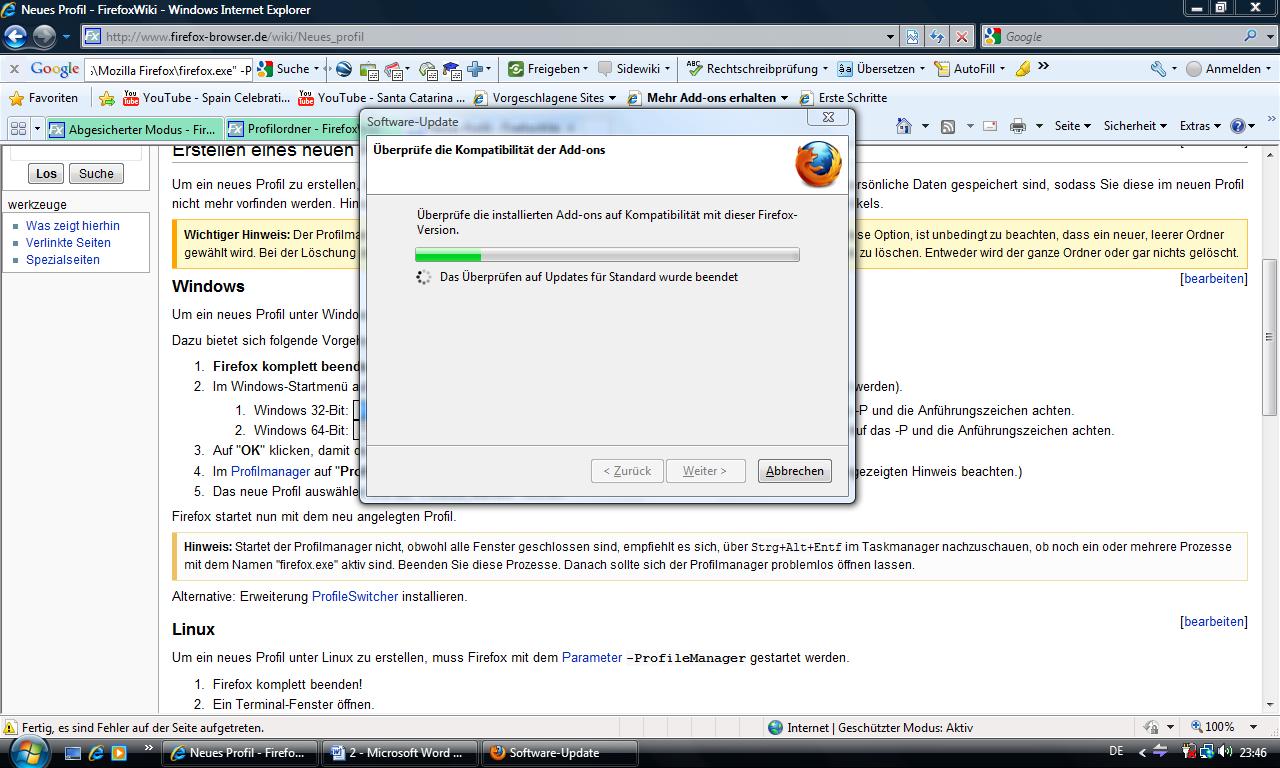
Task: Expand the Anmelden dropdown
Action: [x=1269, y=69]
